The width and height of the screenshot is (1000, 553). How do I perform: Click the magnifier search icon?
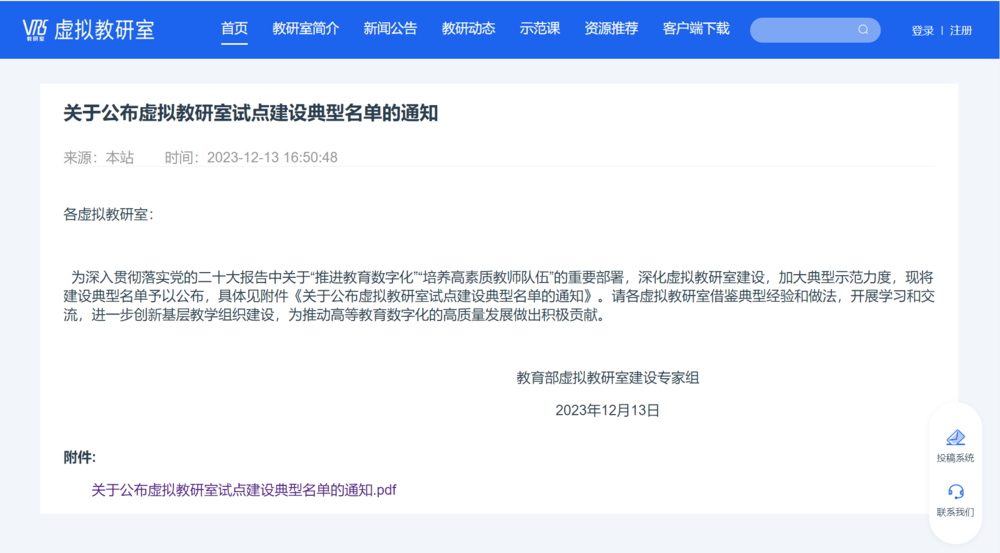pos(863,30)
